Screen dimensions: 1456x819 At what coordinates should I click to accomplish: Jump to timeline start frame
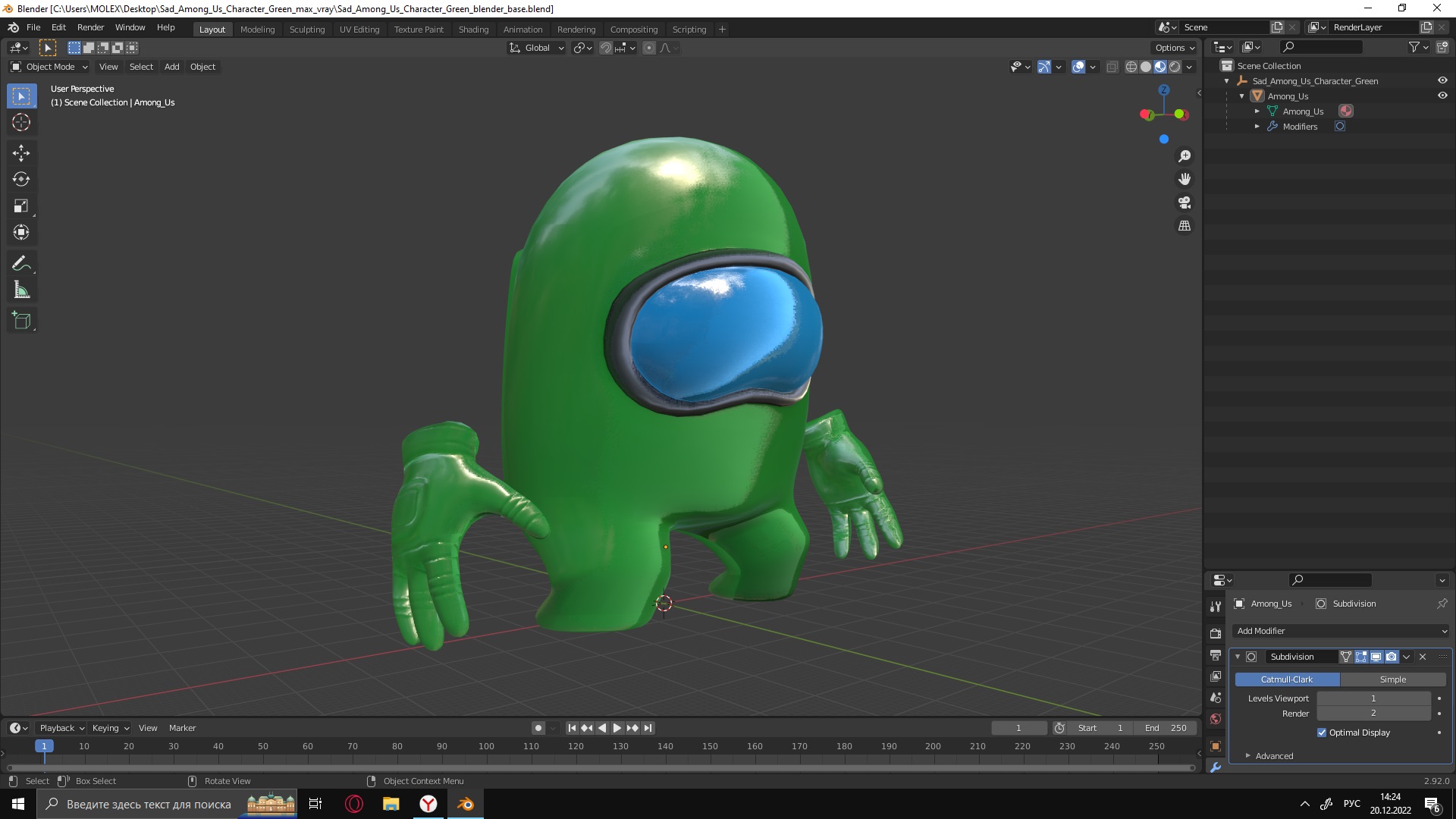tap(572, 728)
